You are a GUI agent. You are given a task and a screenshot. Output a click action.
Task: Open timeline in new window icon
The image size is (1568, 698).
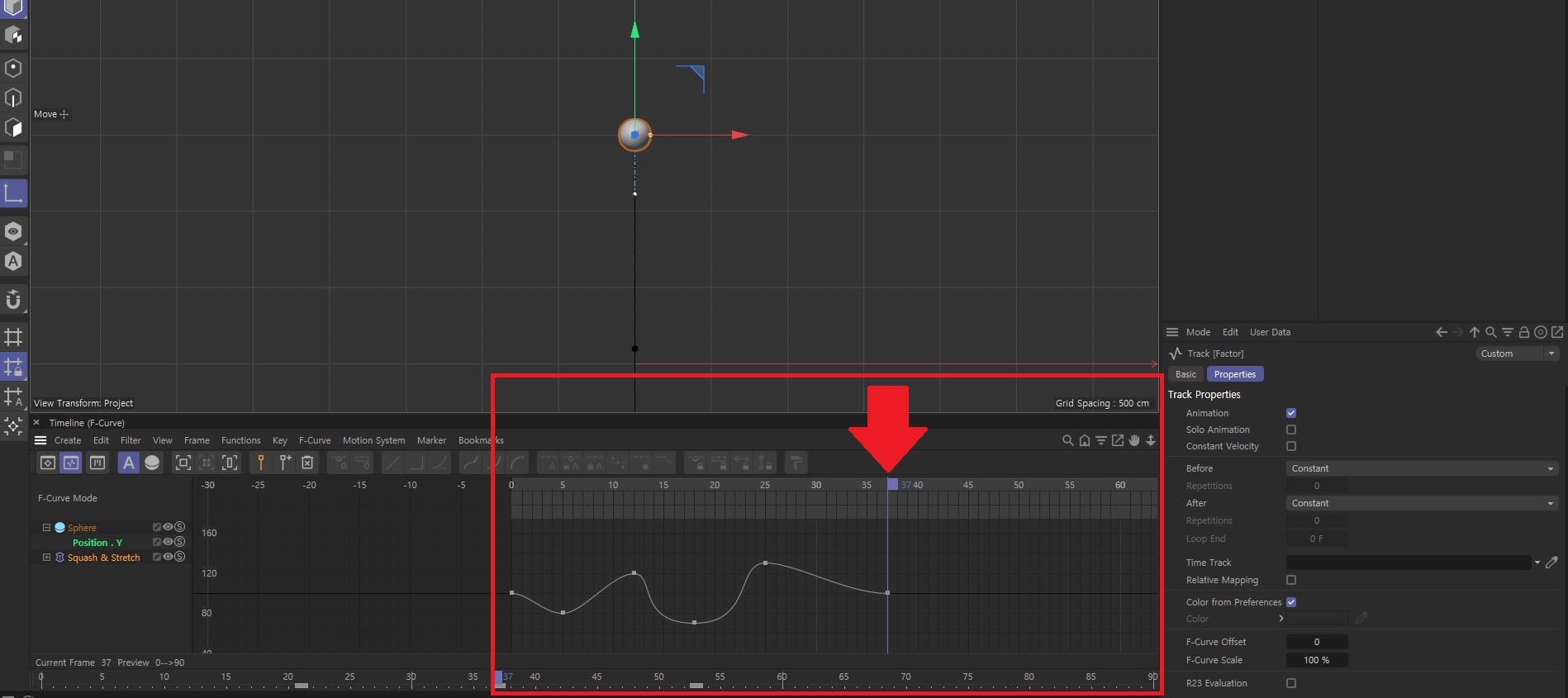tap(1118, 440)
